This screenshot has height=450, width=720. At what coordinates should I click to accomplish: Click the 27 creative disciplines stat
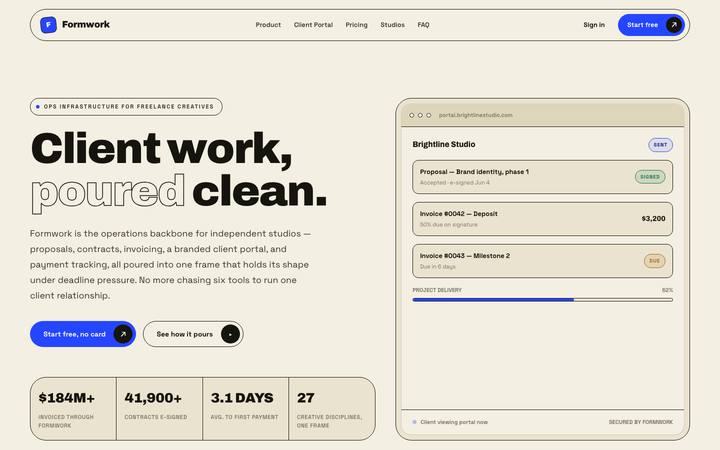point(332,409)
